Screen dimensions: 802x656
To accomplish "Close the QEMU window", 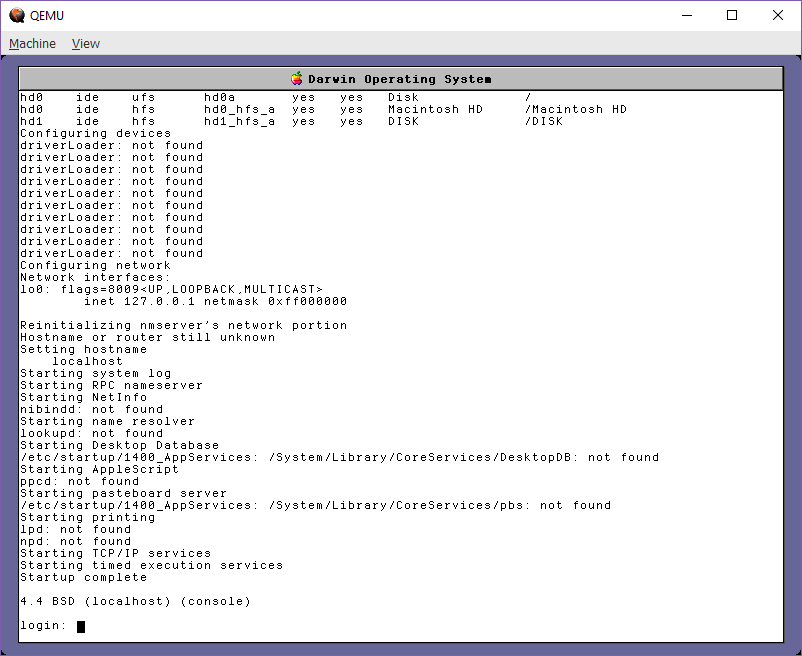I will [778, 15].
